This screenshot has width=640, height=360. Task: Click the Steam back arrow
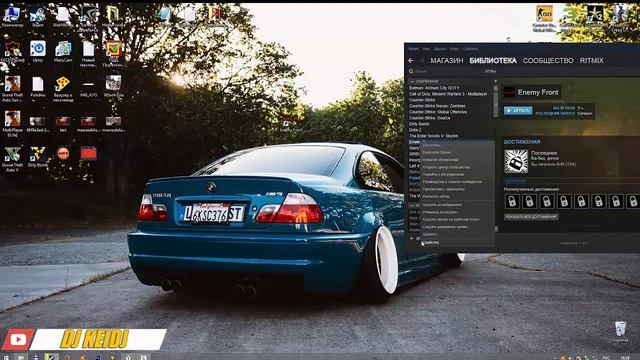(x=411, y=60)
